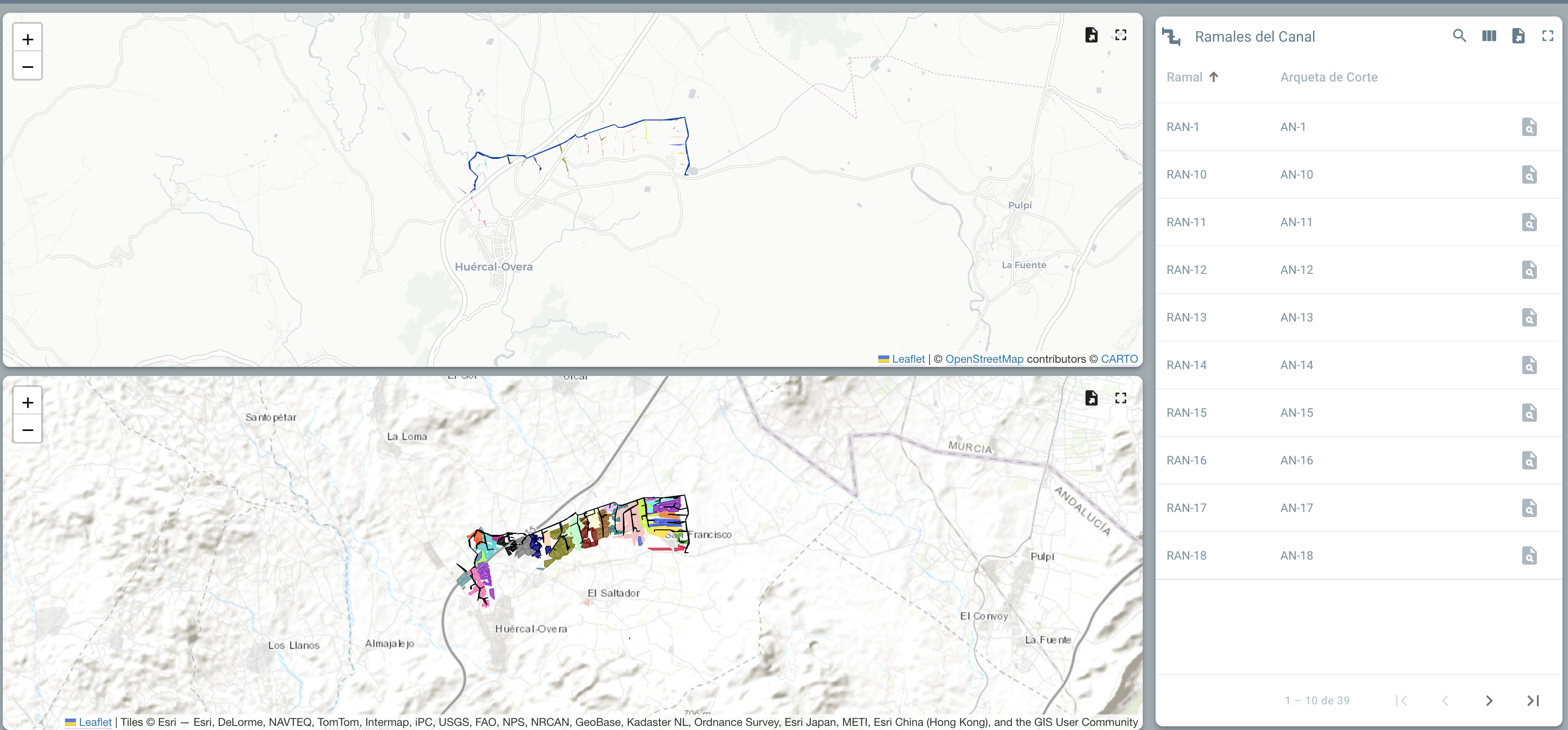Zoom in on the top map
Screen dimensions: 1568x730
click(27, 38)
